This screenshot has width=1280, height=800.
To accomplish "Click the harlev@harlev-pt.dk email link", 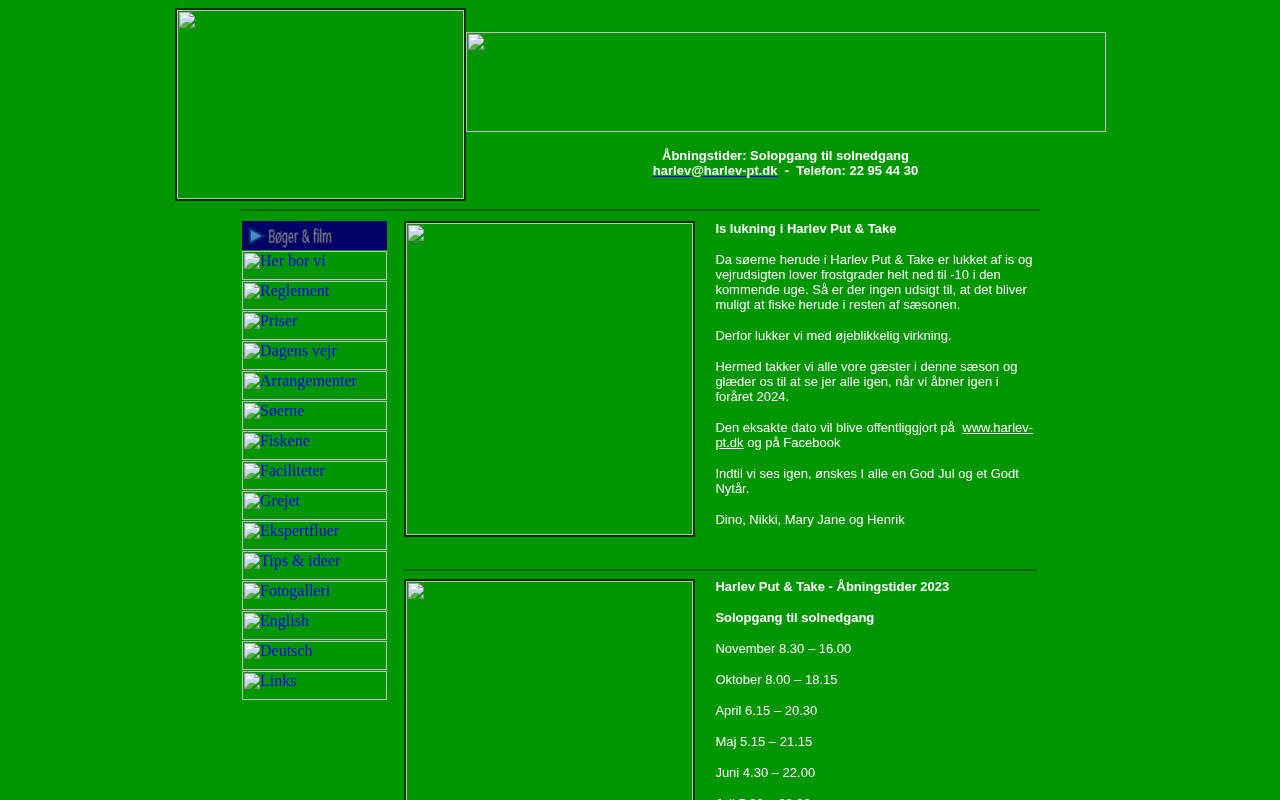I will point(715,171).
